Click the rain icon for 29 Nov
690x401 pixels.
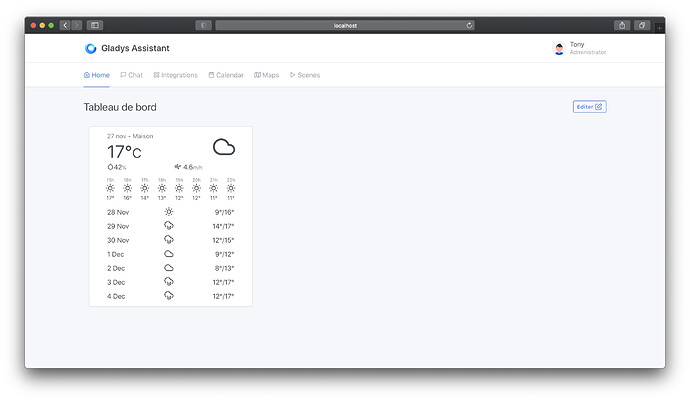pos(169,226)
